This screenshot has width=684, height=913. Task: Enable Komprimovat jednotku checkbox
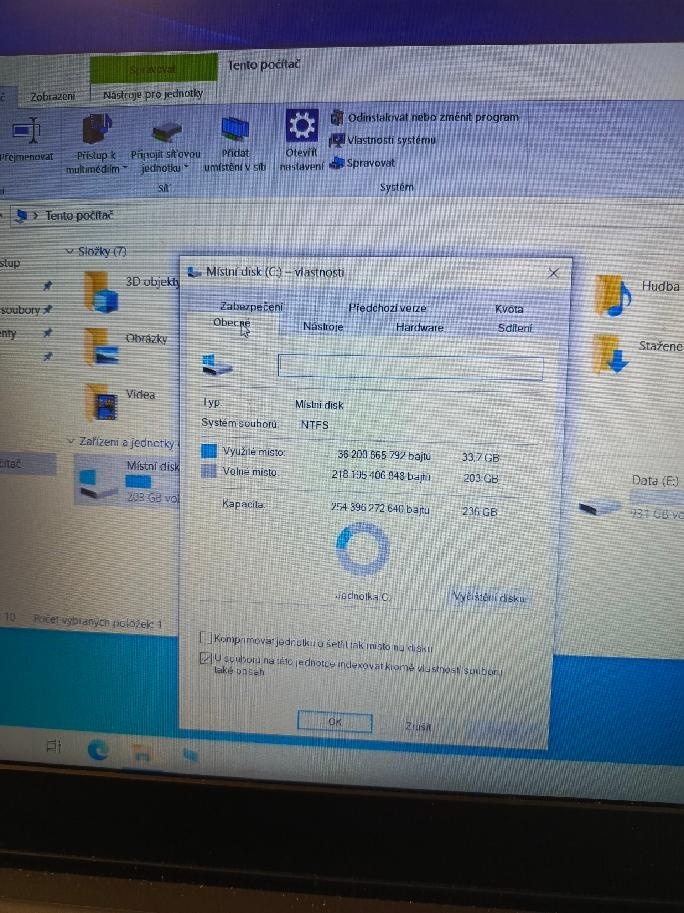(x=206, y=638)
